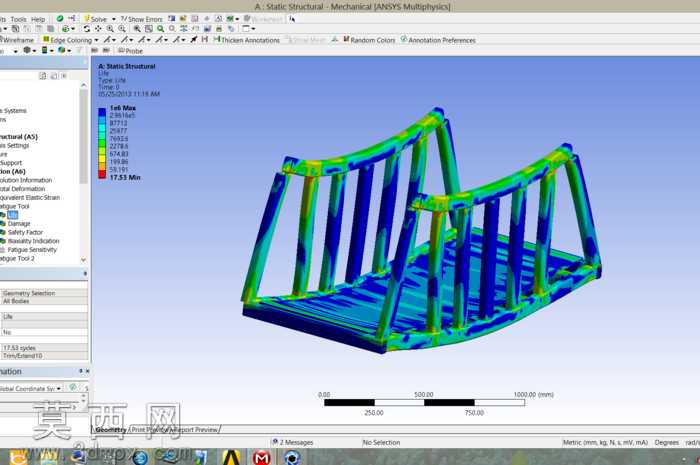Switch to the Print Preview tab
This screenshot has width=700, height=465.
149,430
